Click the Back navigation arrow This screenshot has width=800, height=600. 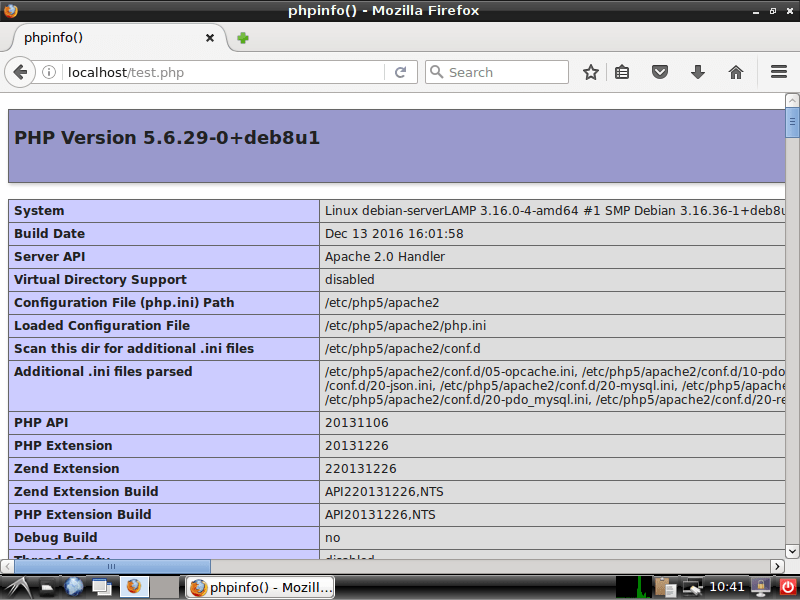20,71
